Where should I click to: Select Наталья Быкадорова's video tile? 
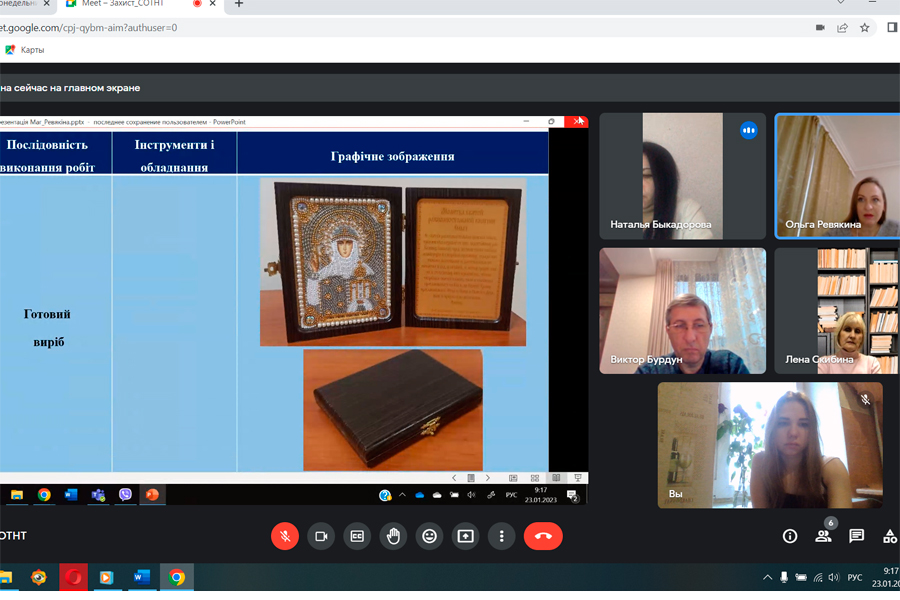(682, 176)
